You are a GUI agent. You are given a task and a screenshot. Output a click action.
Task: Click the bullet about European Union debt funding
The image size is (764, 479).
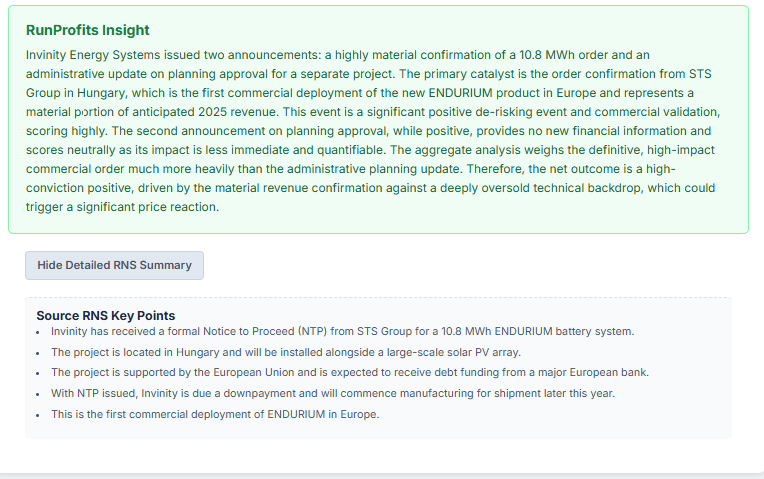pos(350,372)
